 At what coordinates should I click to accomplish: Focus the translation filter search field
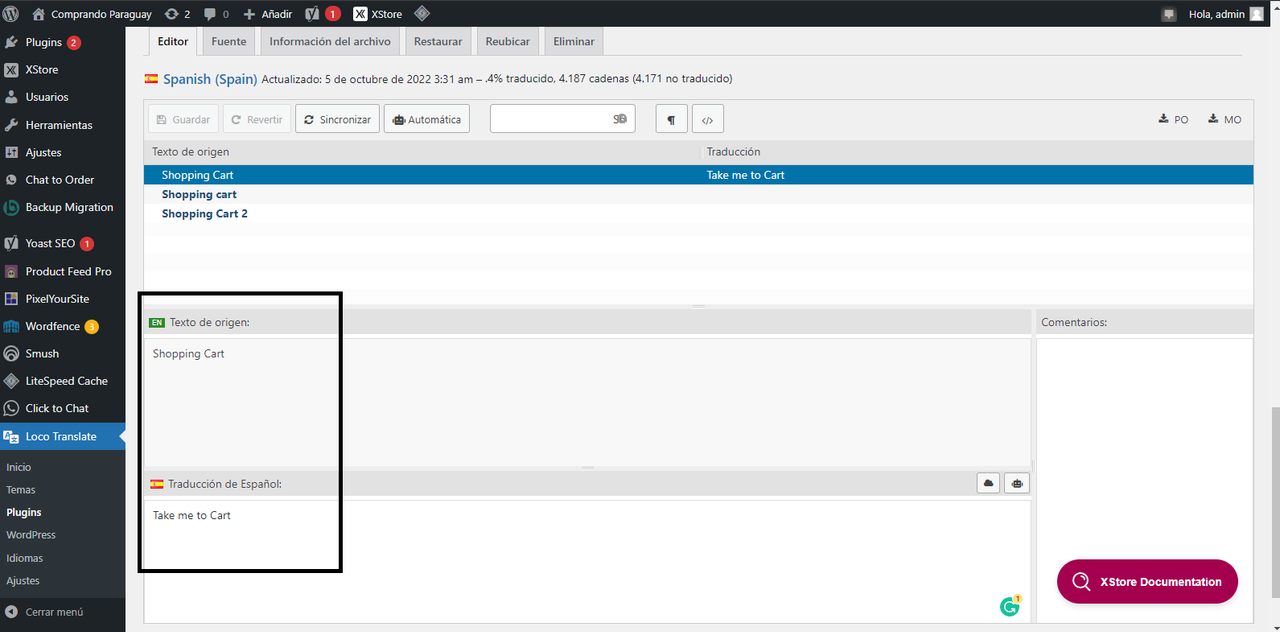[x=562, y=119]
